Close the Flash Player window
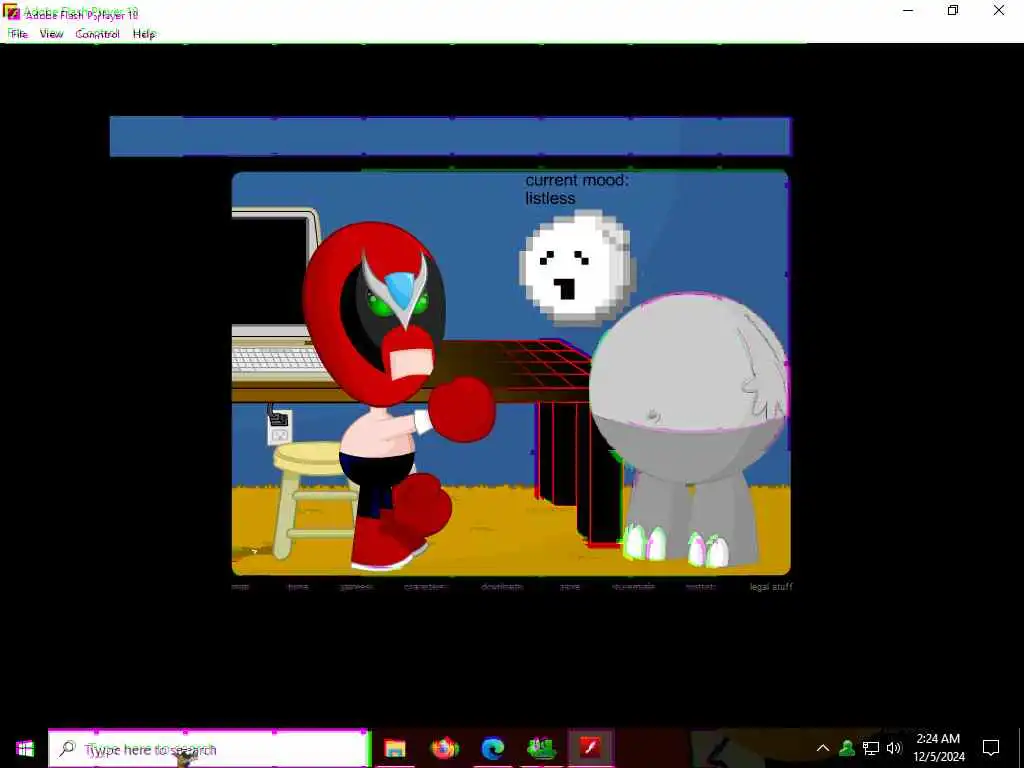1024x768 pixels. pyautogui.click(x=999, y=10)
